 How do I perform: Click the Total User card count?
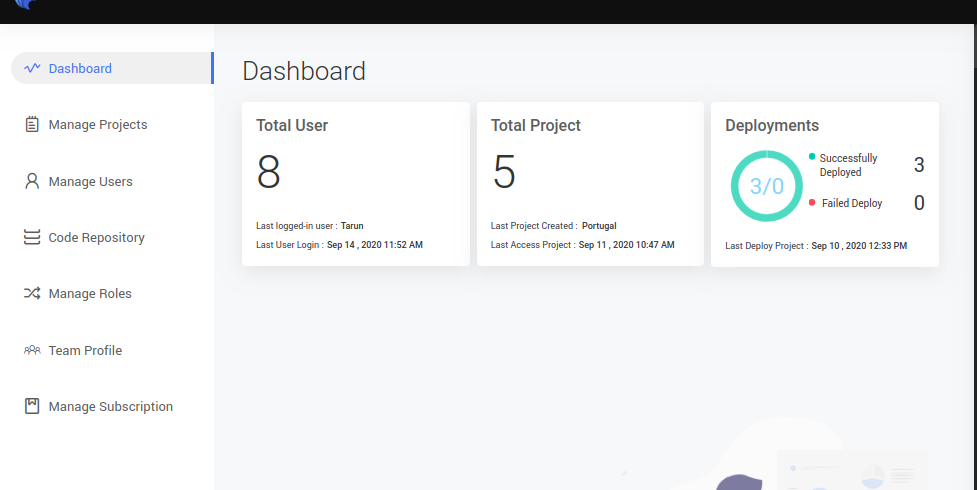pyautogui.click(x=269, y=173)
